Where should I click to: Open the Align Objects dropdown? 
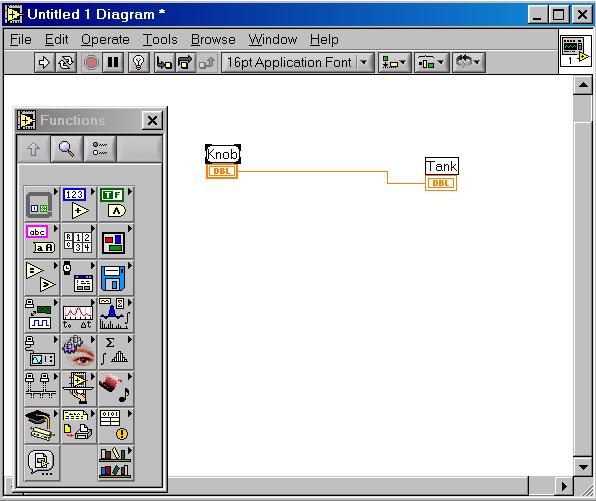(394, 62)
